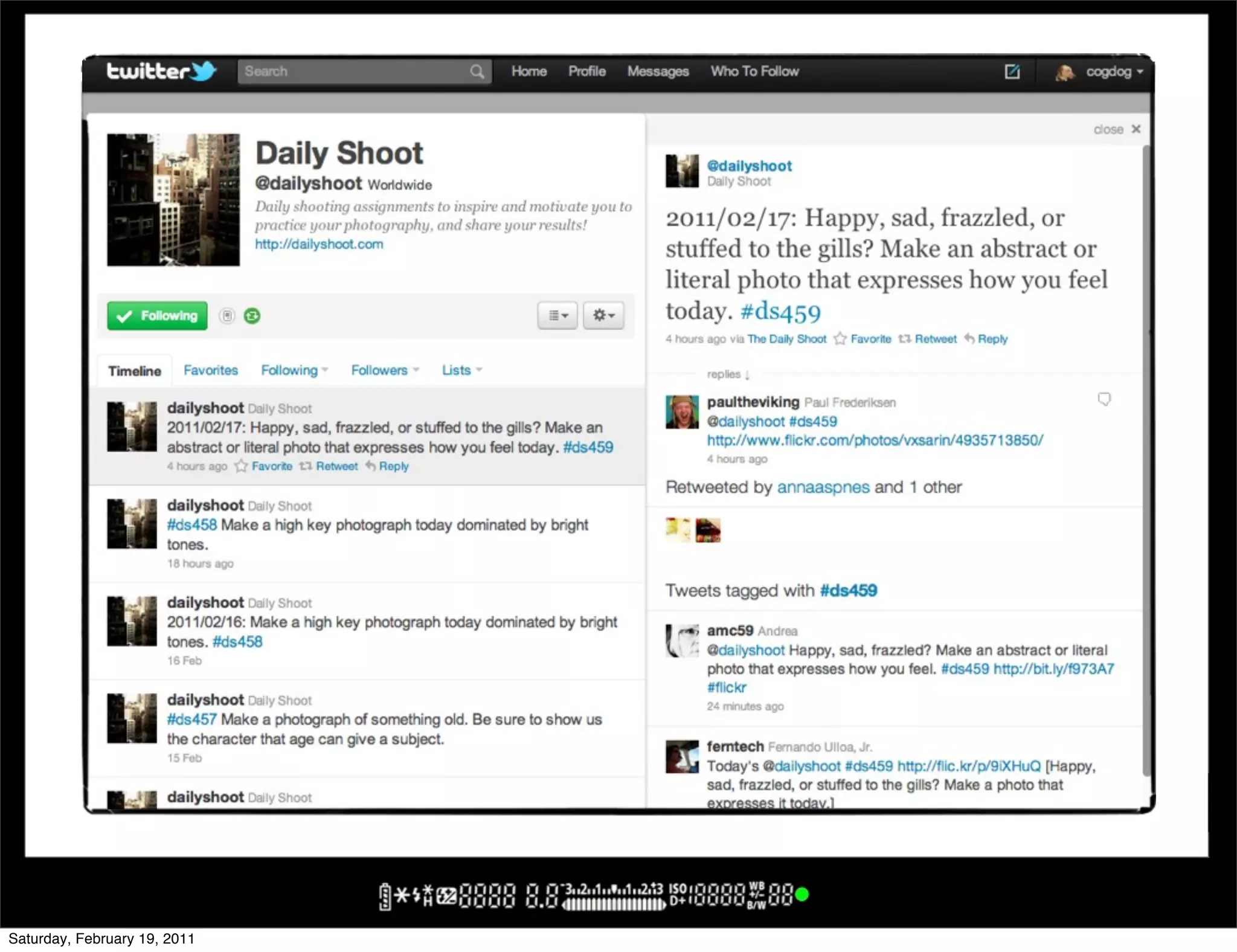Click the search magnifier icon
The width and height of the screenshot is (1237, 952).
pos(477,72)
